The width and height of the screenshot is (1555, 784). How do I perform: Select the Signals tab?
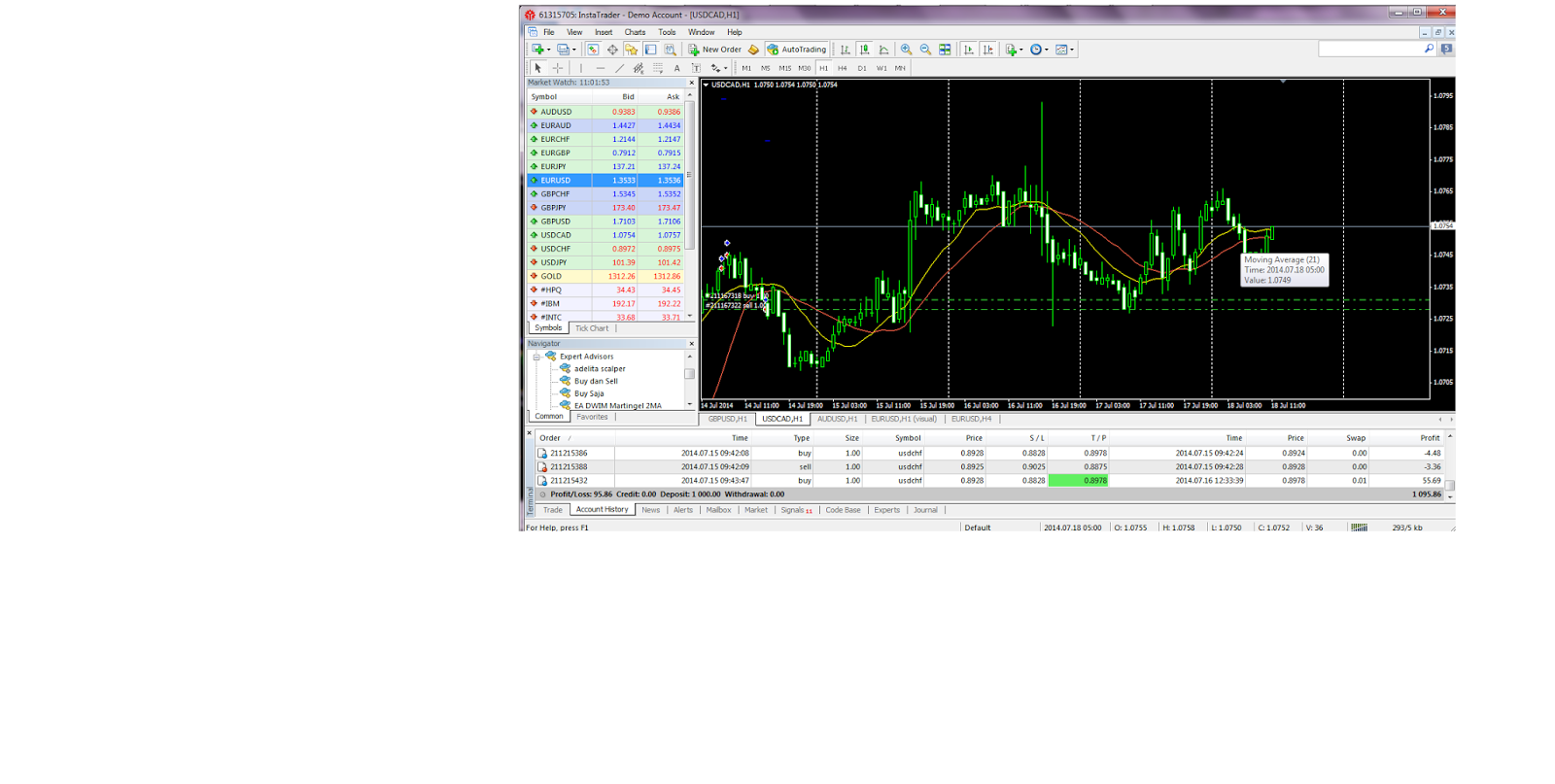pyautogui.click(x=796, y=510)
